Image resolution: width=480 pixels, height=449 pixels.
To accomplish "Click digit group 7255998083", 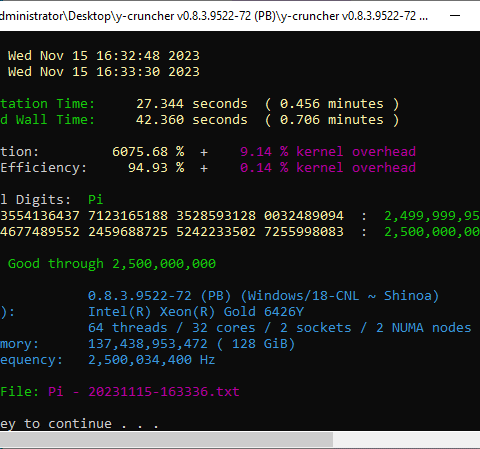I will 304,232.
